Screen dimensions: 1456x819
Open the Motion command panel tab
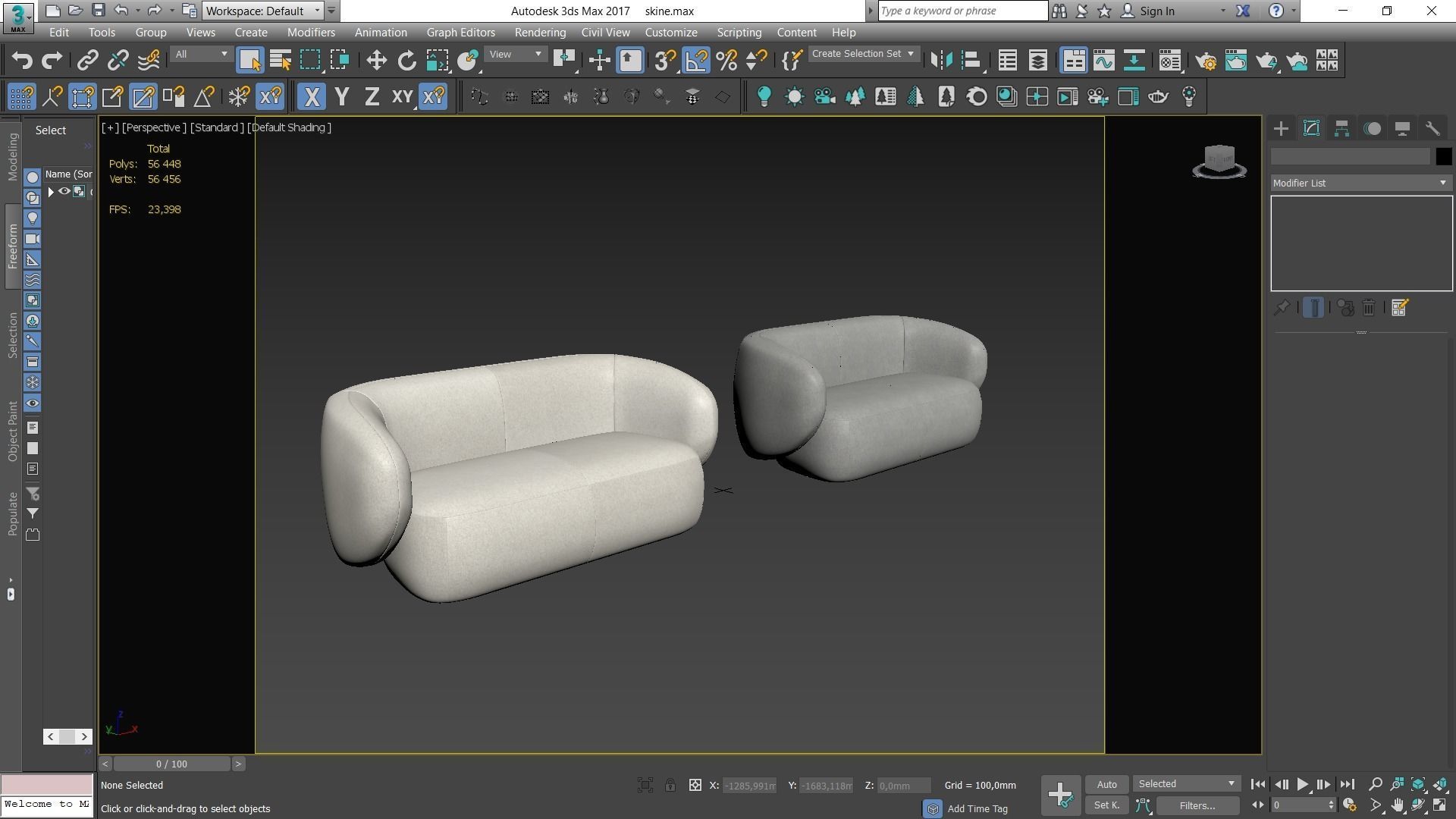click(1372, 128)
